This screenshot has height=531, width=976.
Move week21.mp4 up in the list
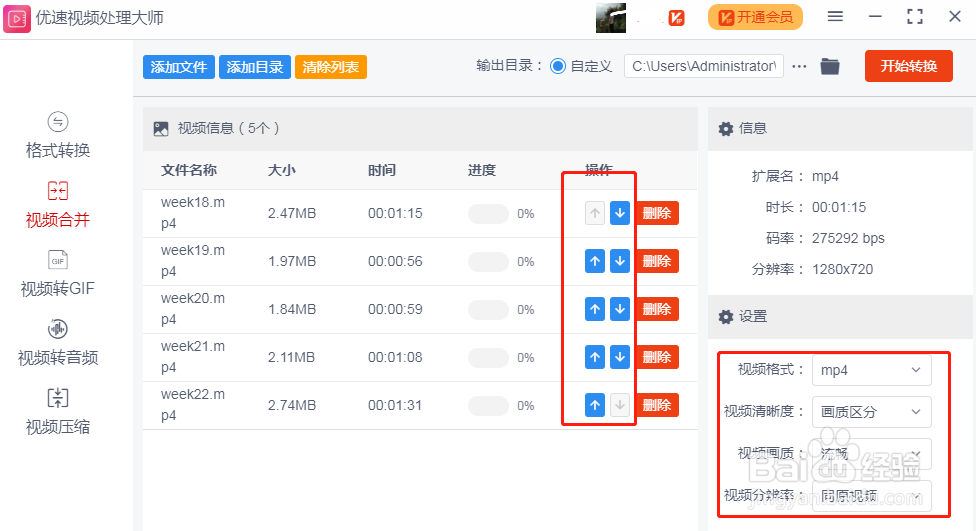[595, 357]
